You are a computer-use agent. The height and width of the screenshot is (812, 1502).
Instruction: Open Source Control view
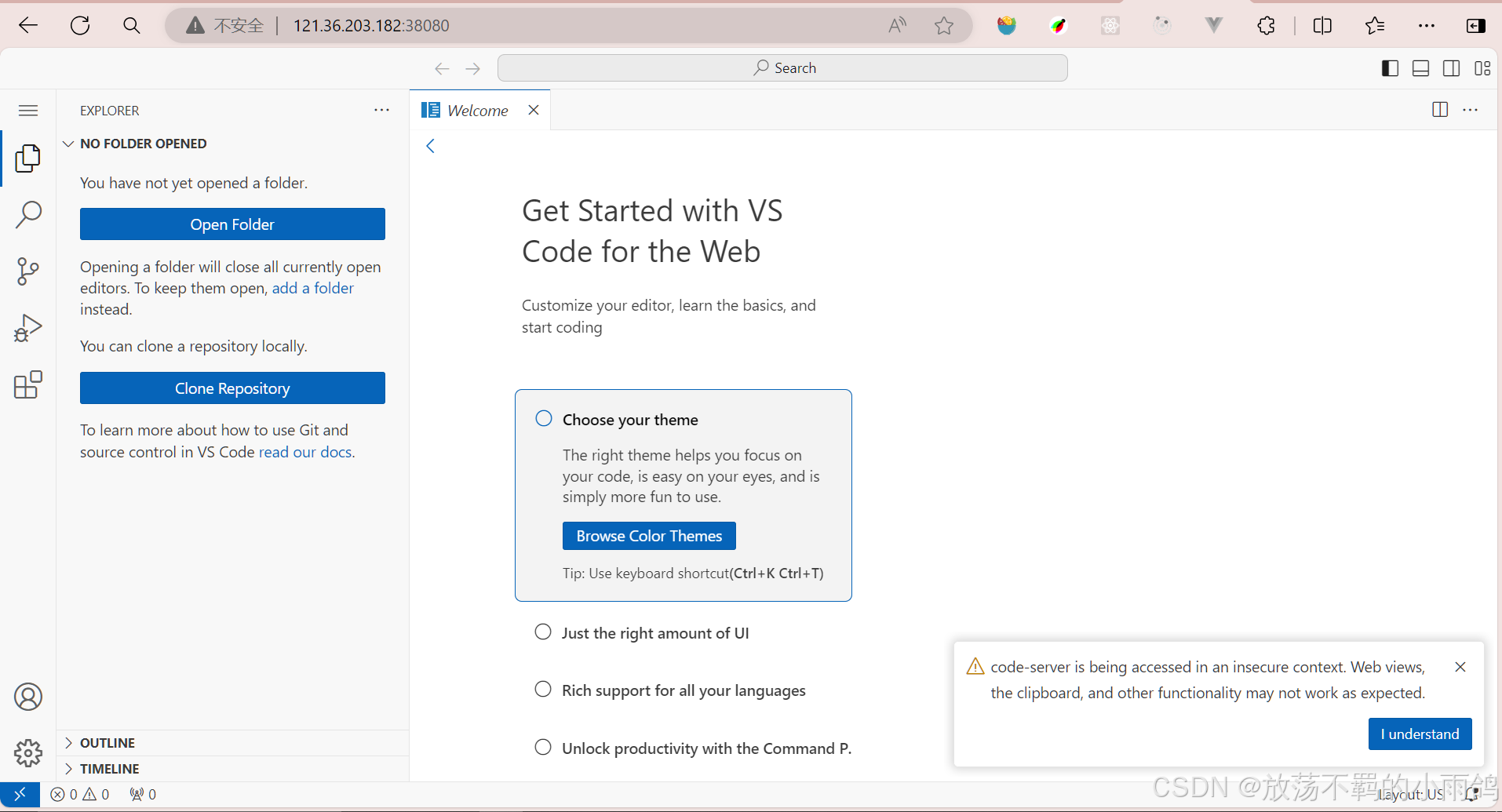(28, 271)
